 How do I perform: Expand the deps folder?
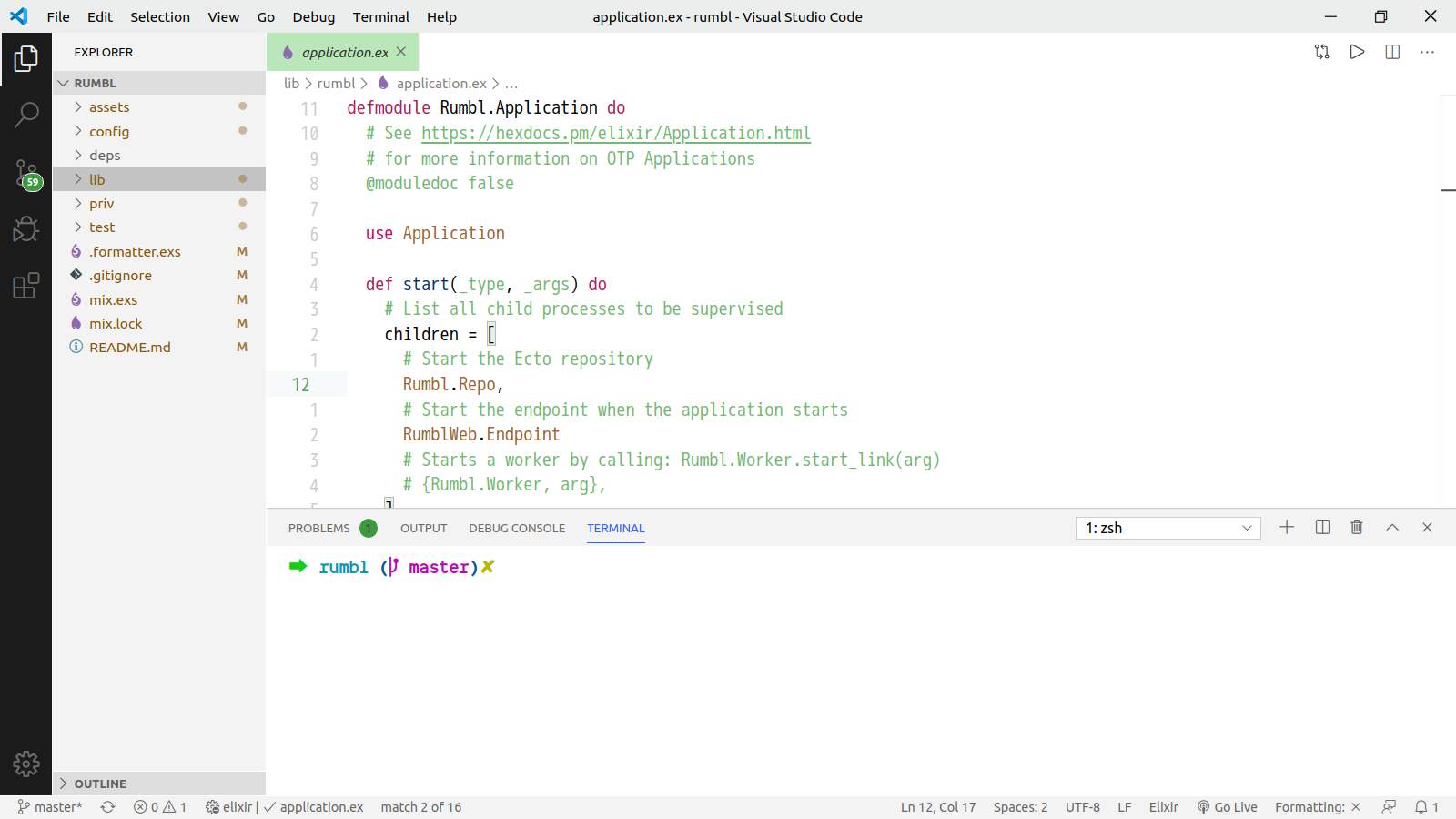click(158, 156)
